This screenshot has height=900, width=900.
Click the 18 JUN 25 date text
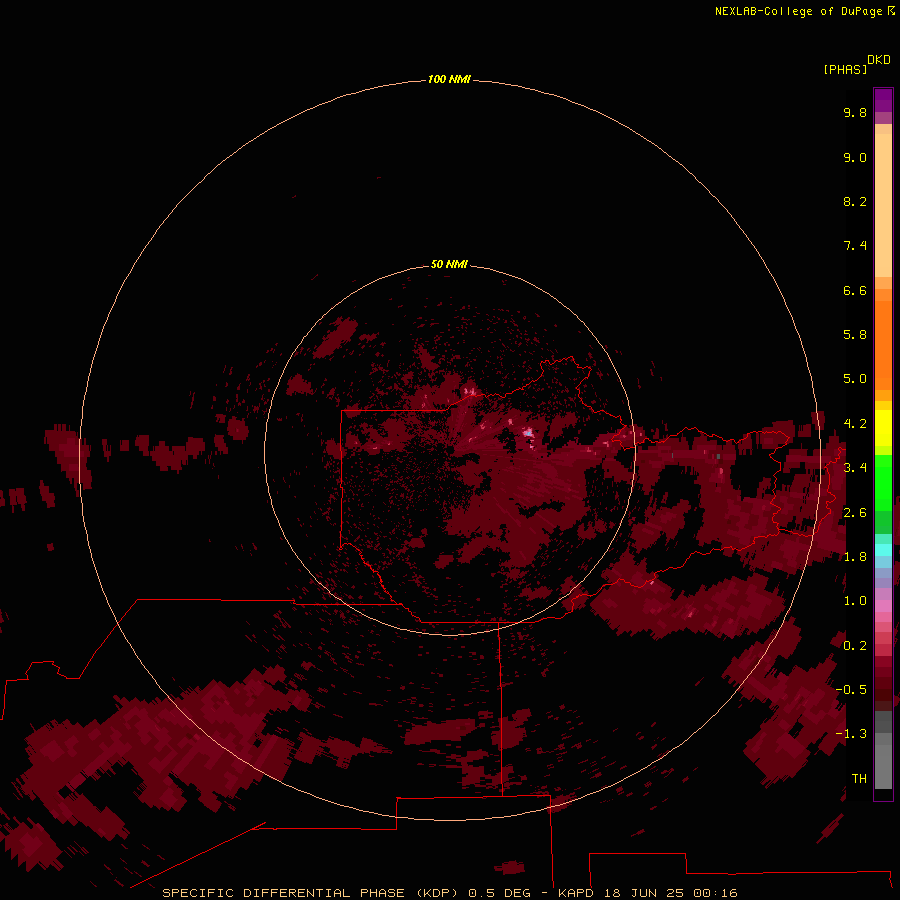tap(643, 893)
